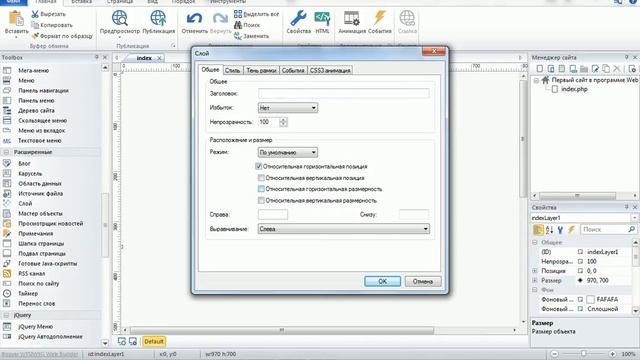Select Поиск по сайту tool in Toolbox

pos(38,283)
